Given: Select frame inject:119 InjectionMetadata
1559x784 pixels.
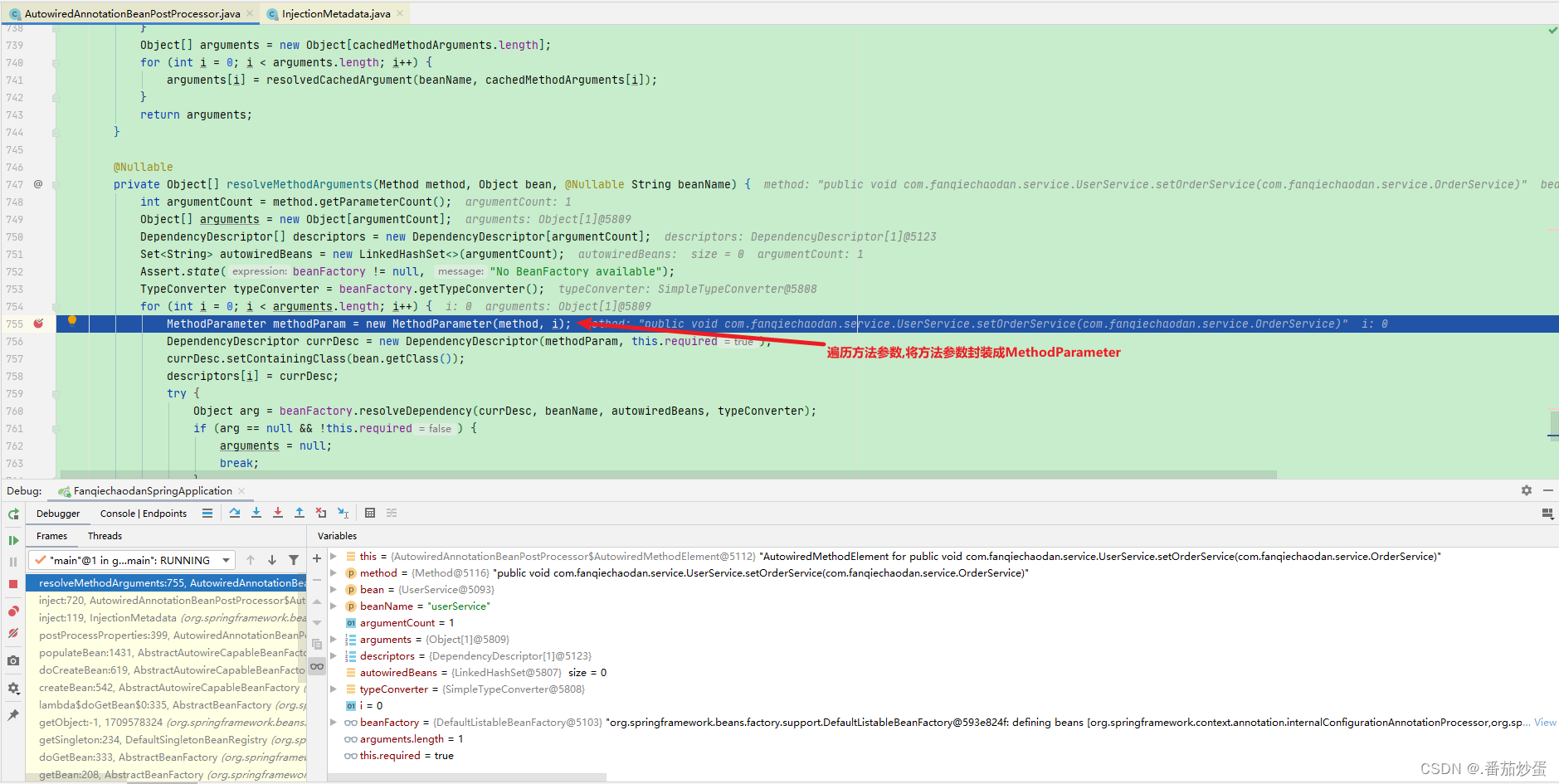Looking at the screenshot, I should coord(166,618).
